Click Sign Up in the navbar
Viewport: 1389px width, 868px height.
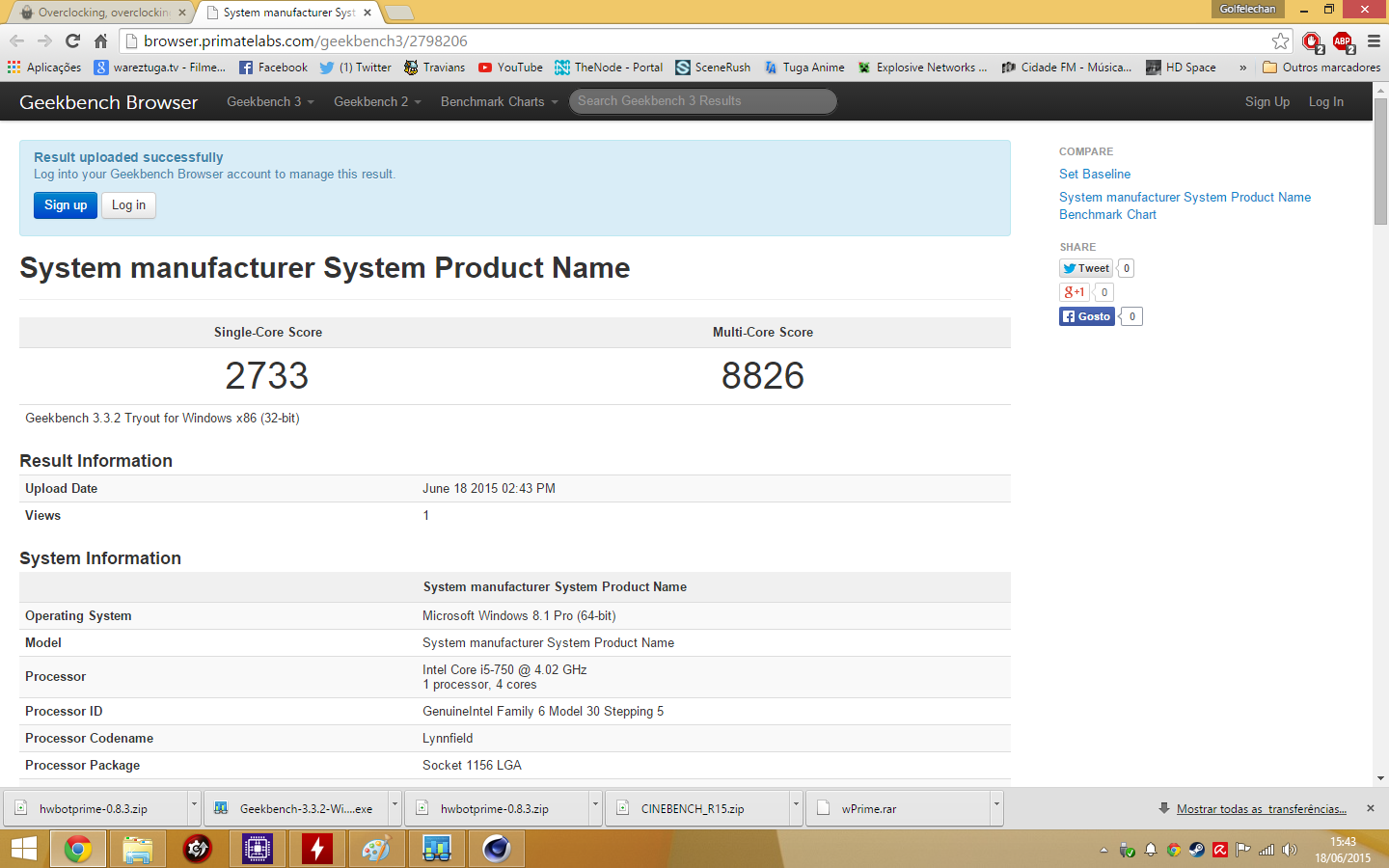1267,101
